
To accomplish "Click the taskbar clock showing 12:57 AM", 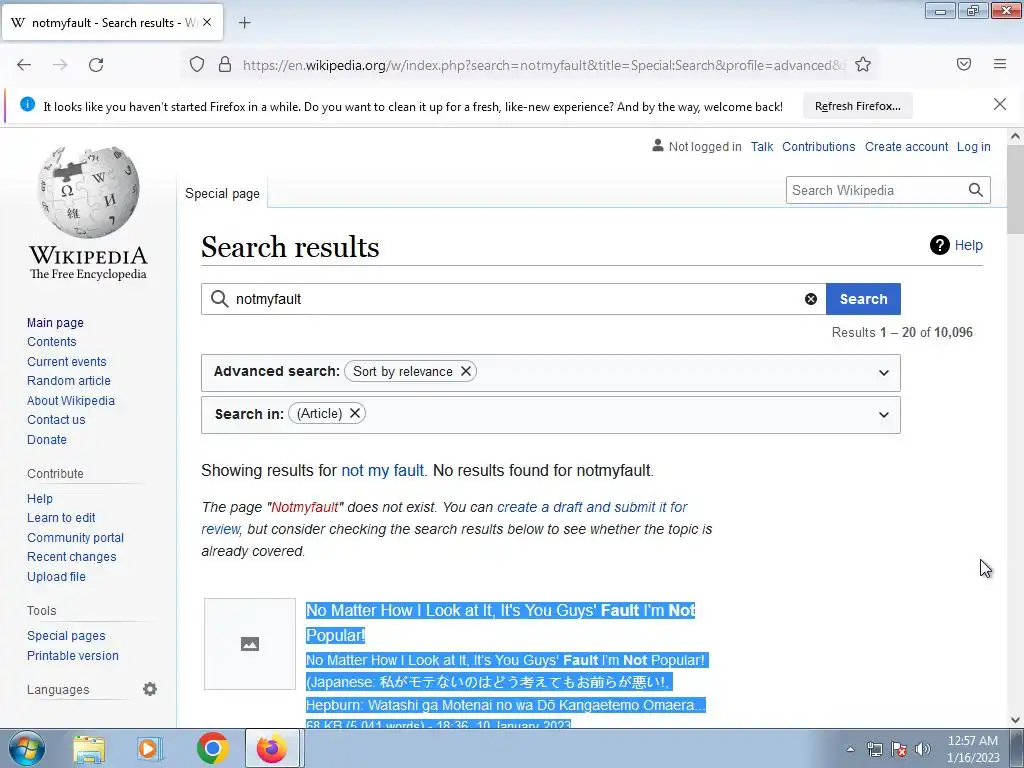I will 972,749.
